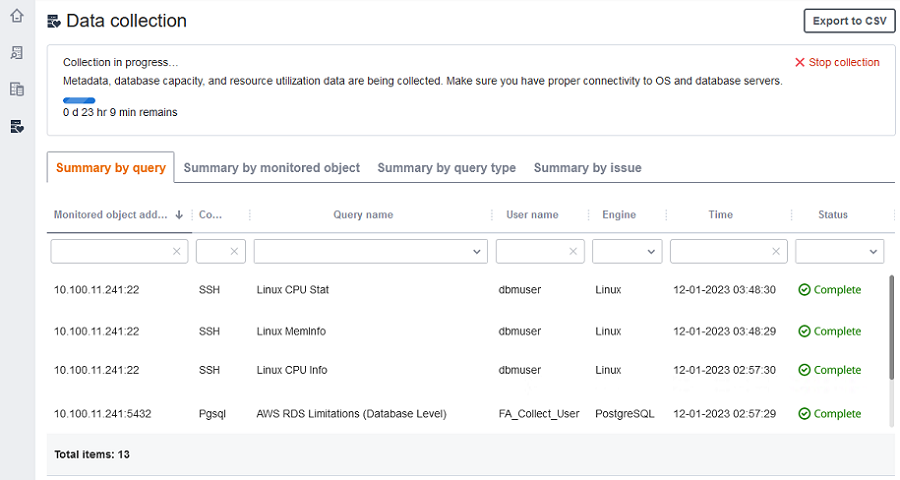Open the Home icon in sidebar
900x480 pixels.
coord(17,16)
